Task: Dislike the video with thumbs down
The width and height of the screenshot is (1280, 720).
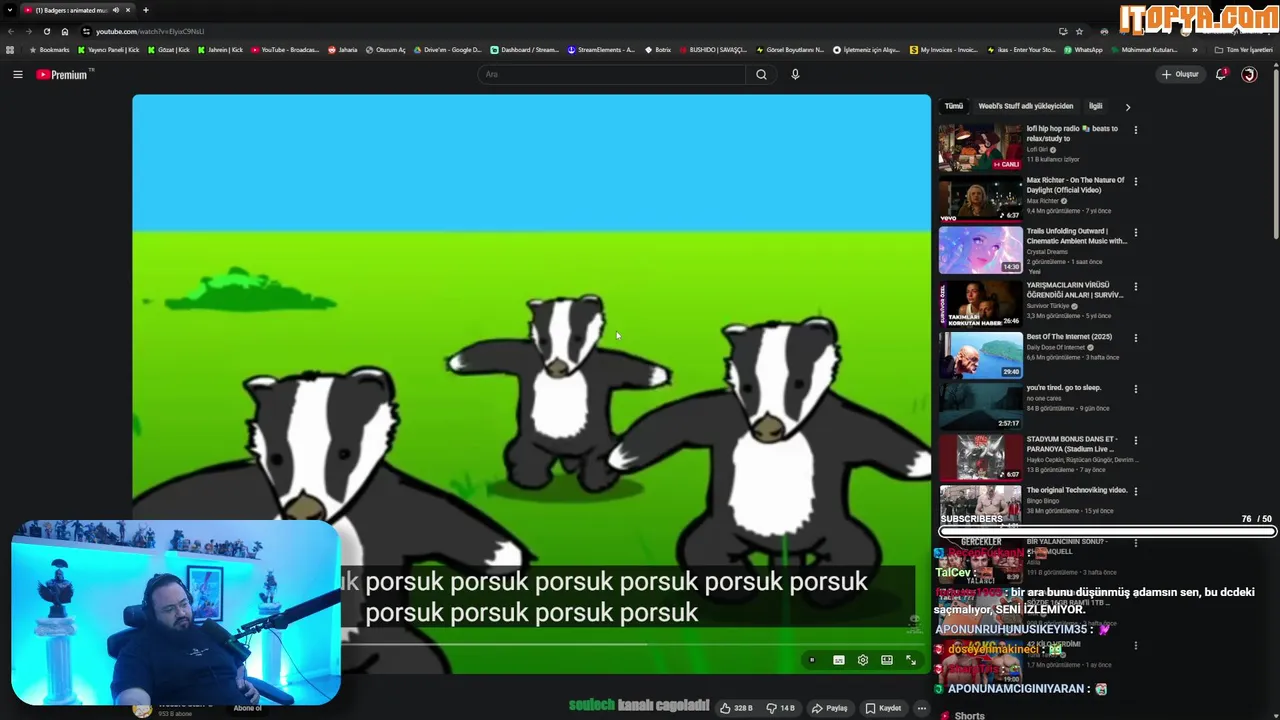Action: tap(780, 708)
